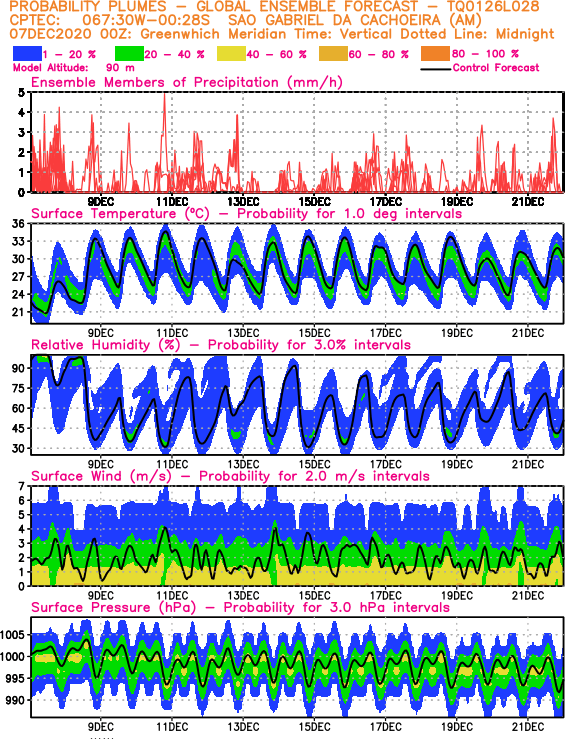This screenshot has height=739, width=565.
Task: Click the orange 80 - 100 % legend swatch
Action: click(436, 54)
